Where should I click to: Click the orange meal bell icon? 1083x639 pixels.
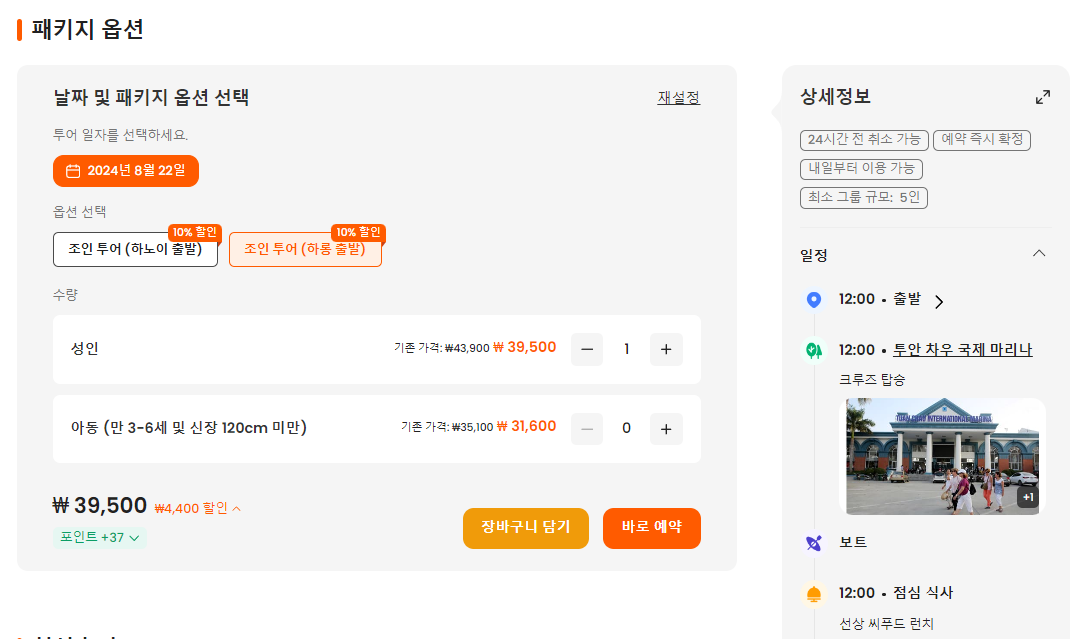[814, 594]
